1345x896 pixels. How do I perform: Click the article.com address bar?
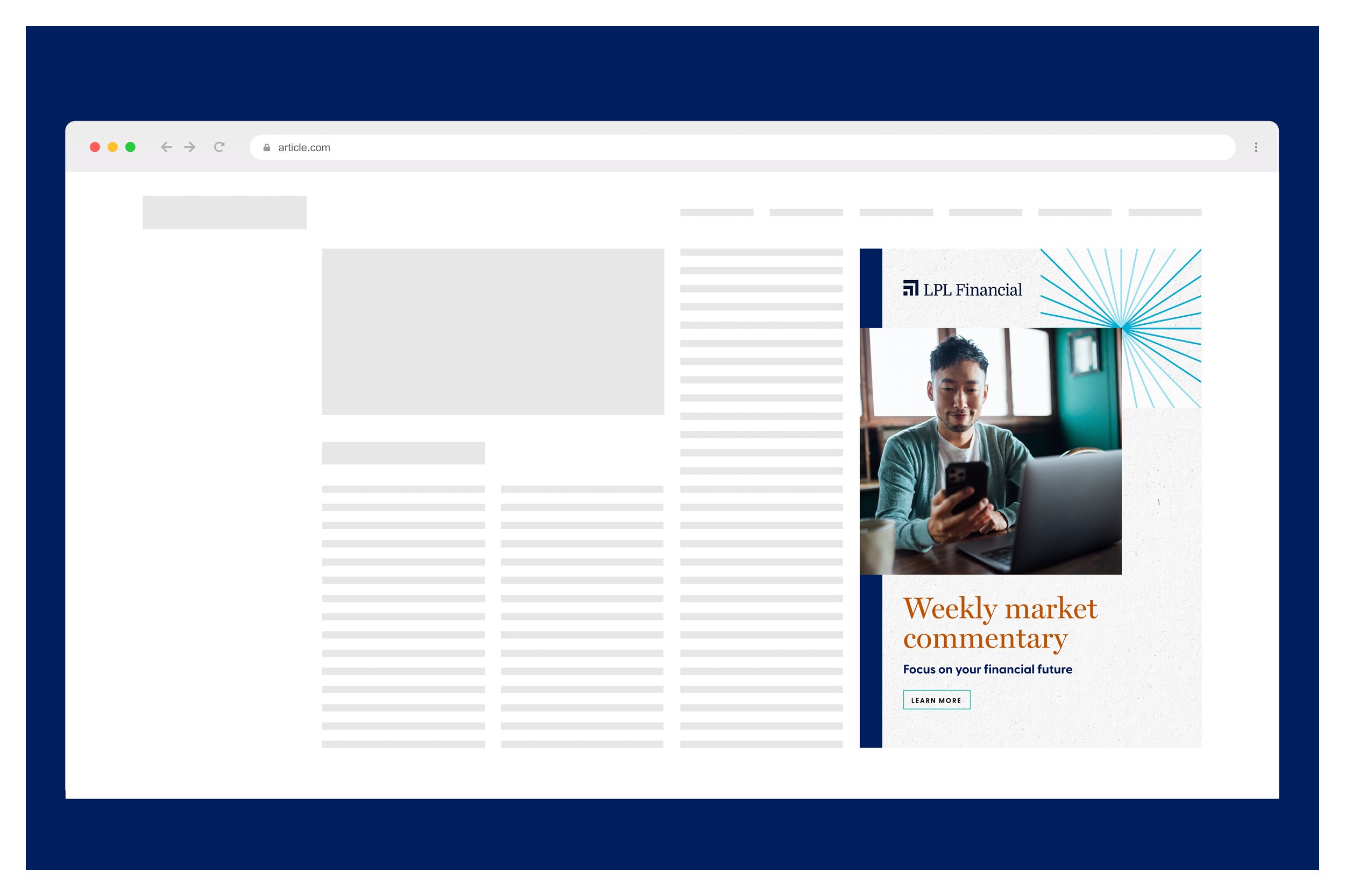[742, 147]
